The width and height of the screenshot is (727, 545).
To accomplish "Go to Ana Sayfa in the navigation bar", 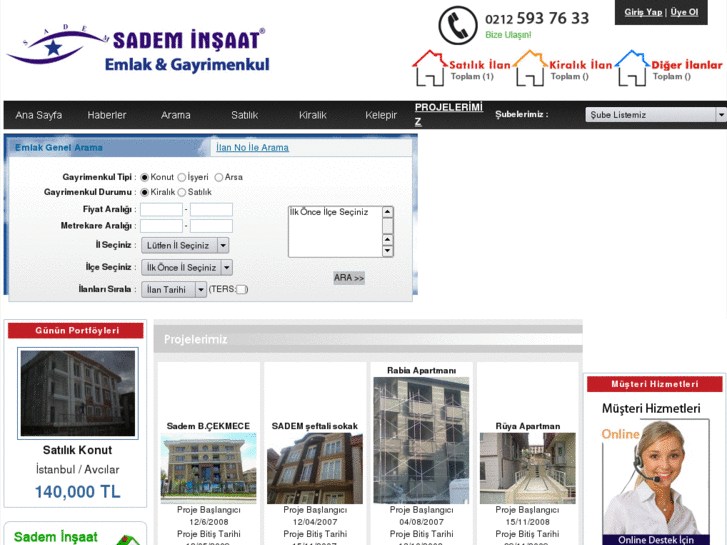I will tap(38, 115).
